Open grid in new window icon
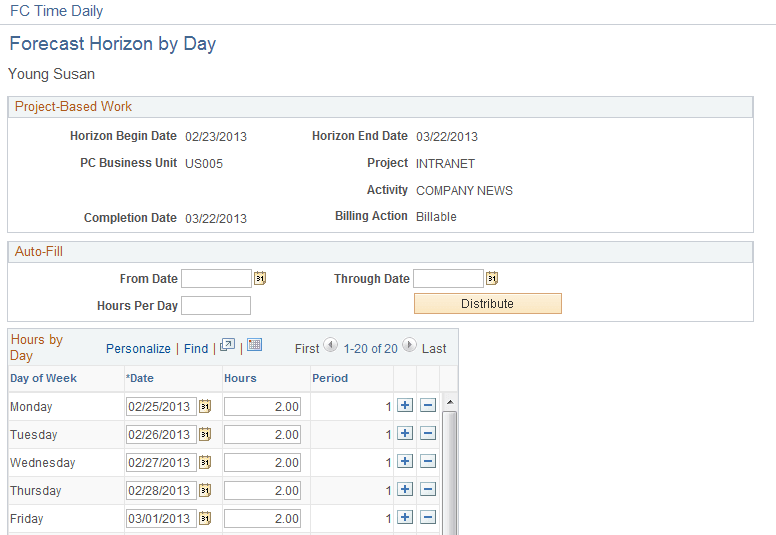This screenshot has height=535, width=776. click(227, 345)
